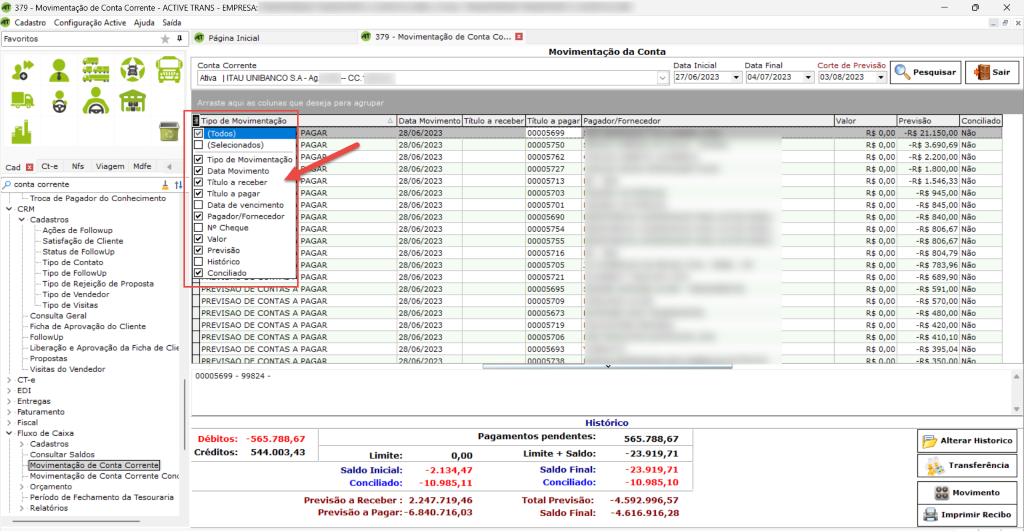The height and width of the screenshot is (531, 1024).
Task: Click the history panel scrollbar down arrow
Action: 1016,409
